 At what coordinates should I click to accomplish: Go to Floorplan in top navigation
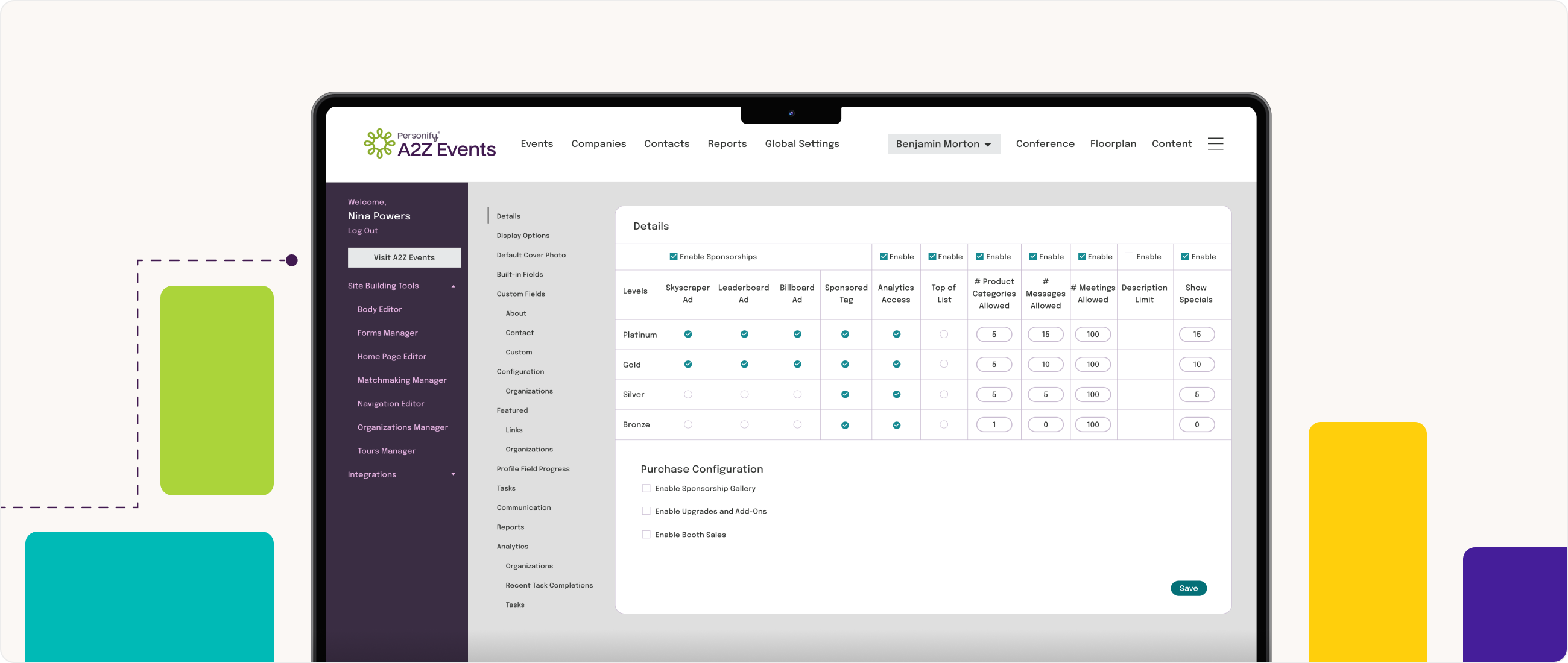click(1113, 144)
